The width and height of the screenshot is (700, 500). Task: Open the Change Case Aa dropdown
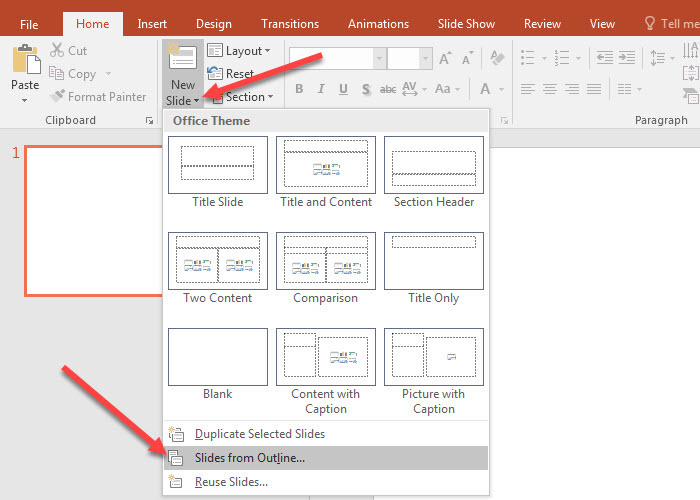(x=447, y=89)
